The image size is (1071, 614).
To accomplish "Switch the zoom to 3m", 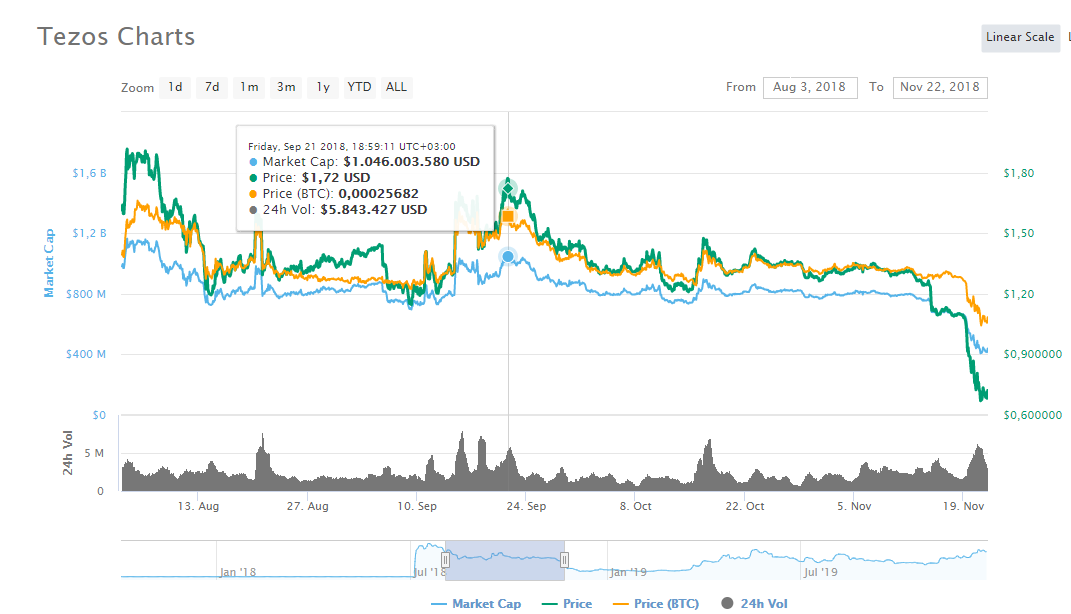I will pyautogui.click(x=286, y=87).
